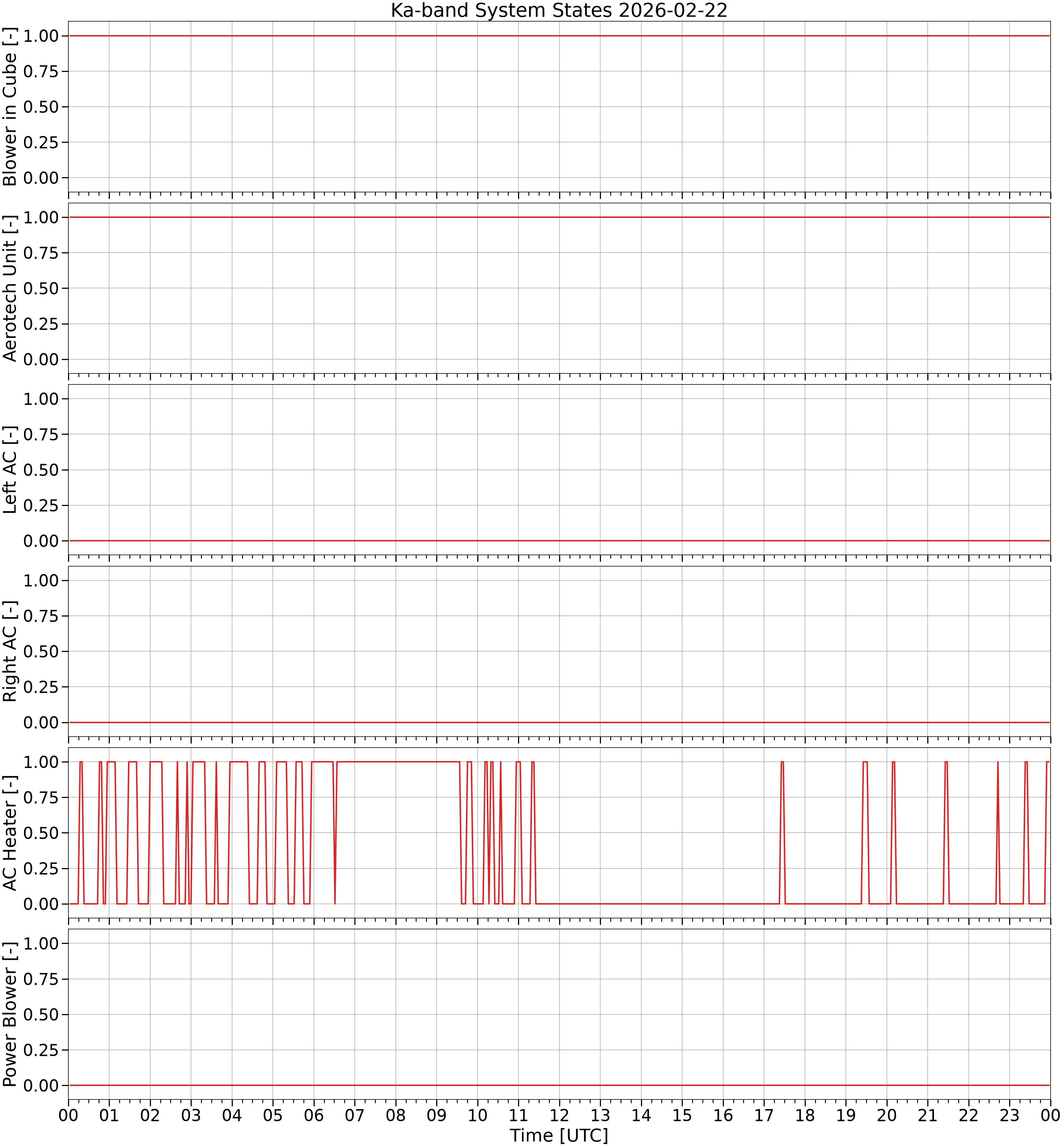
Task: Select the 12 hour tick label
Action: (559, 1115)
